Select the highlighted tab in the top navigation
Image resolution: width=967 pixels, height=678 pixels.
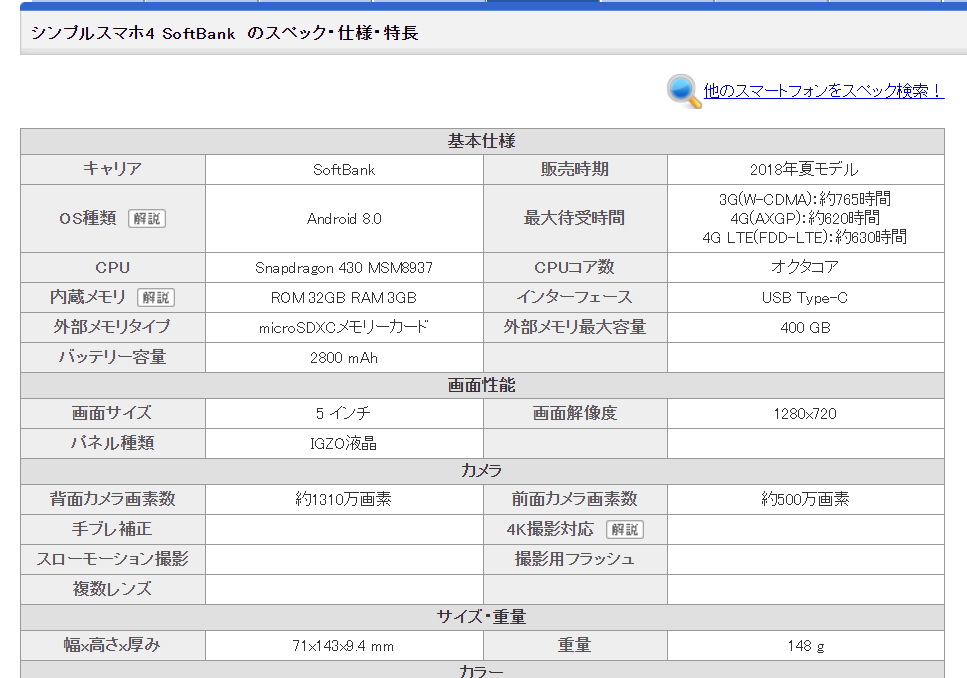click(541, 4)
